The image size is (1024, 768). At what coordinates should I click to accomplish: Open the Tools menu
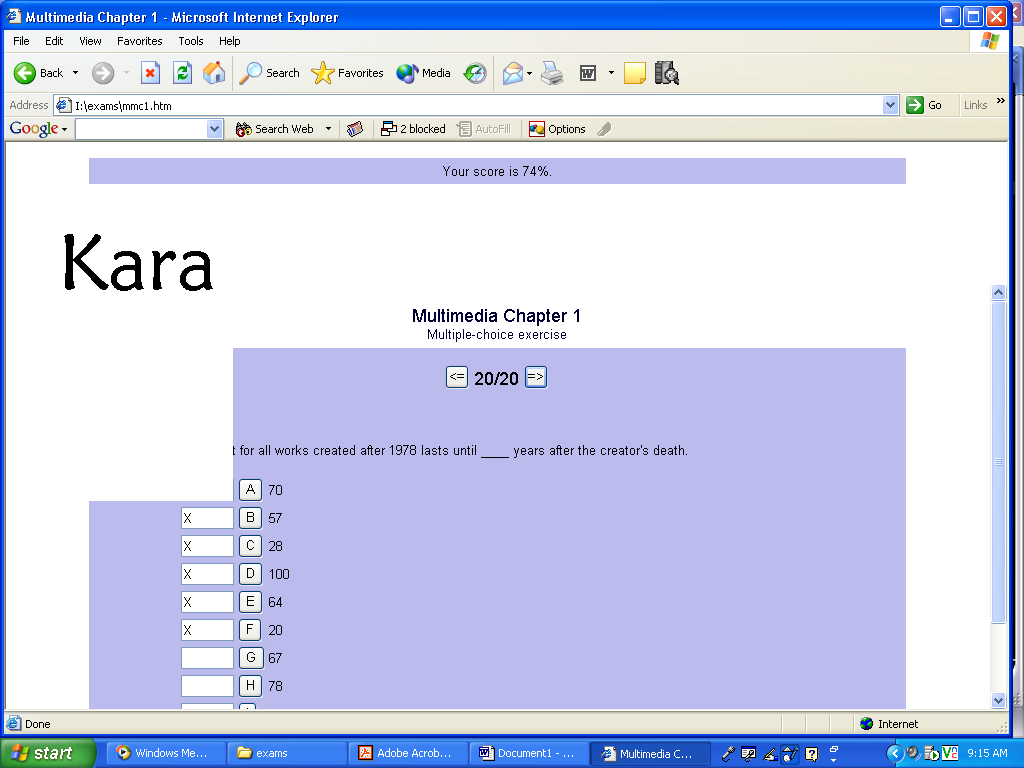(191, 41)
